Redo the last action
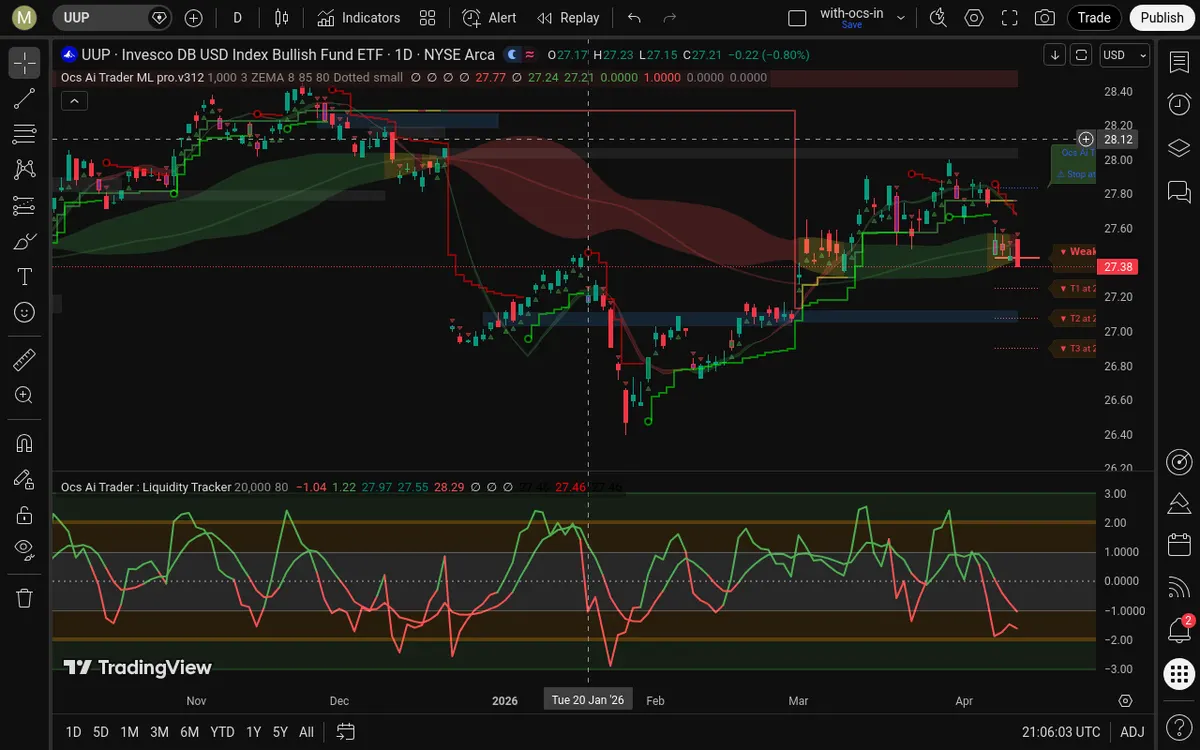Viewport: 1200px width, 750px height. pos(670,18)
